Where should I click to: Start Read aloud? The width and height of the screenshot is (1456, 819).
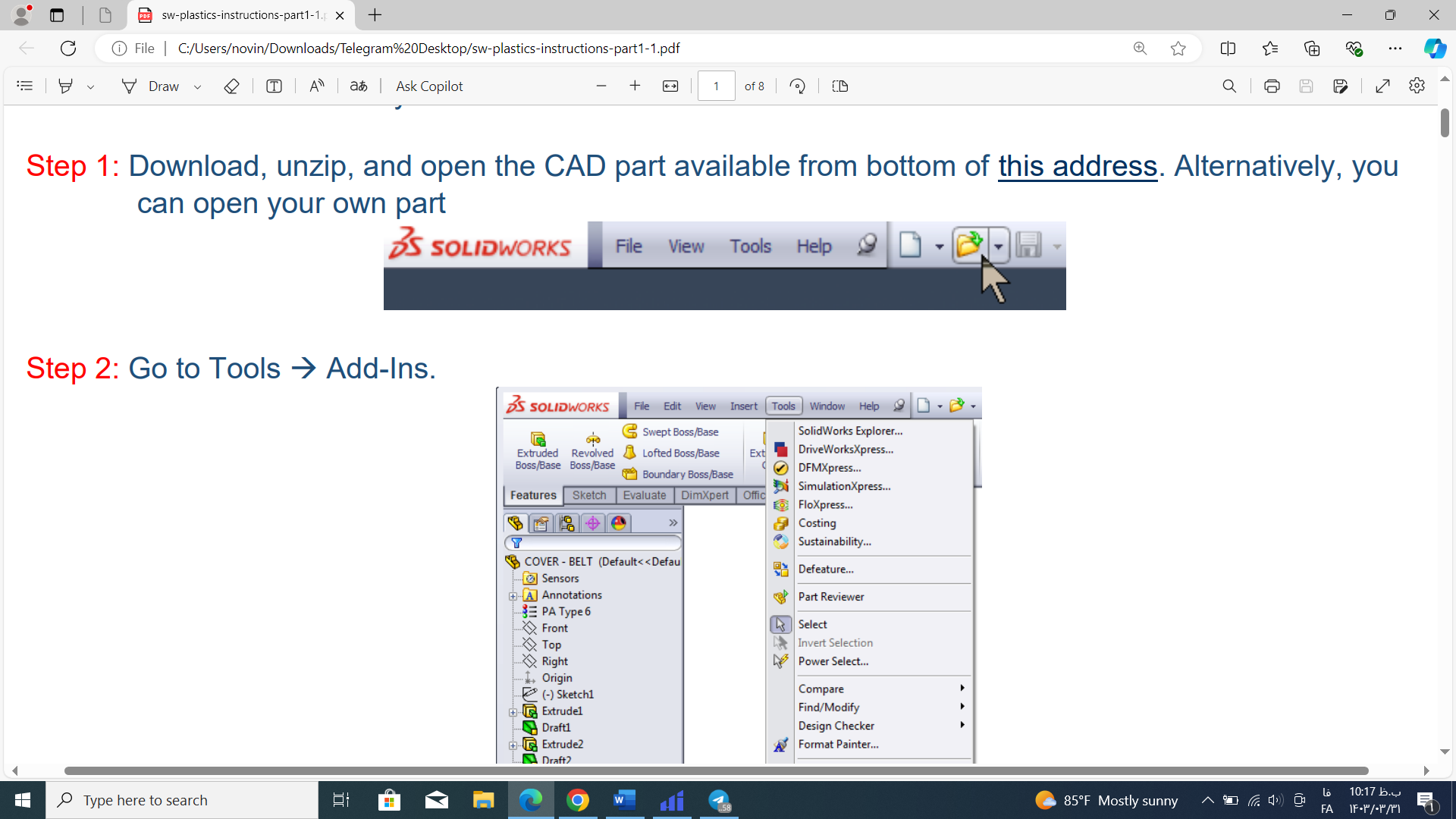(317, 86)
